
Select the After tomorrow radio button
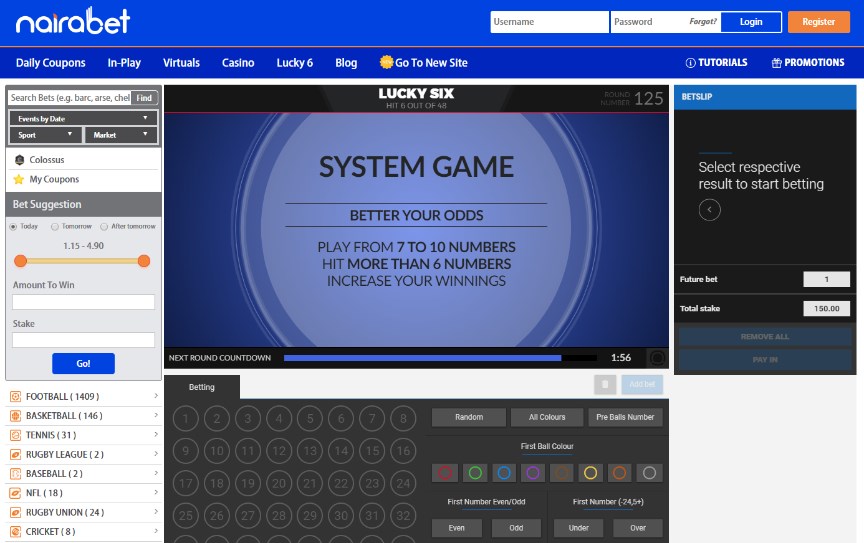tap(104, 227)
